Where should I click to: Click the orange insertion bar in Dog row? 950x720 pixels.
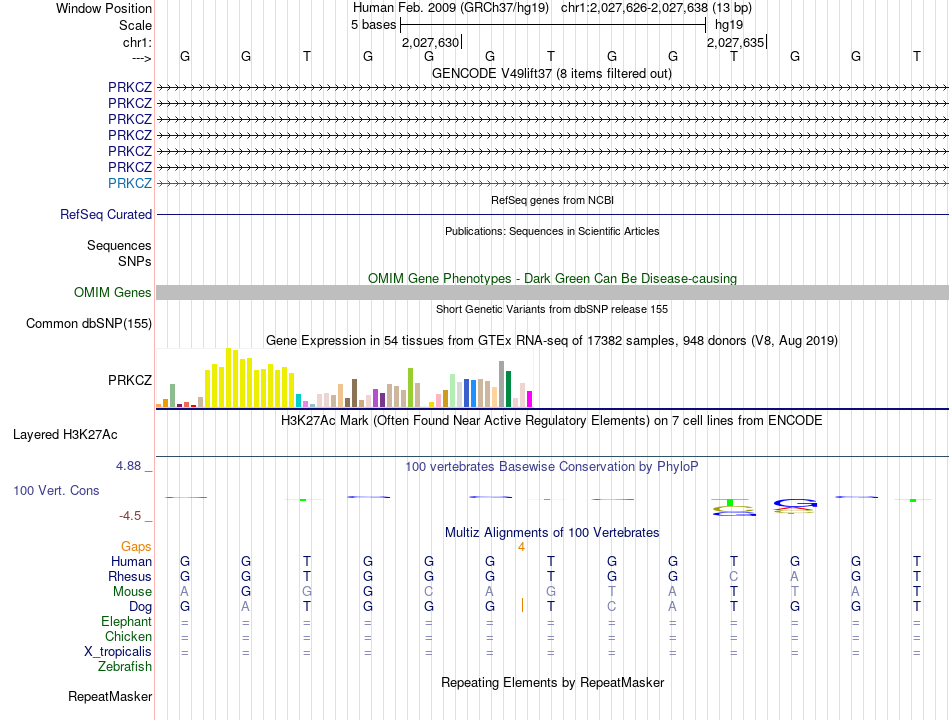tap(522, 605)
